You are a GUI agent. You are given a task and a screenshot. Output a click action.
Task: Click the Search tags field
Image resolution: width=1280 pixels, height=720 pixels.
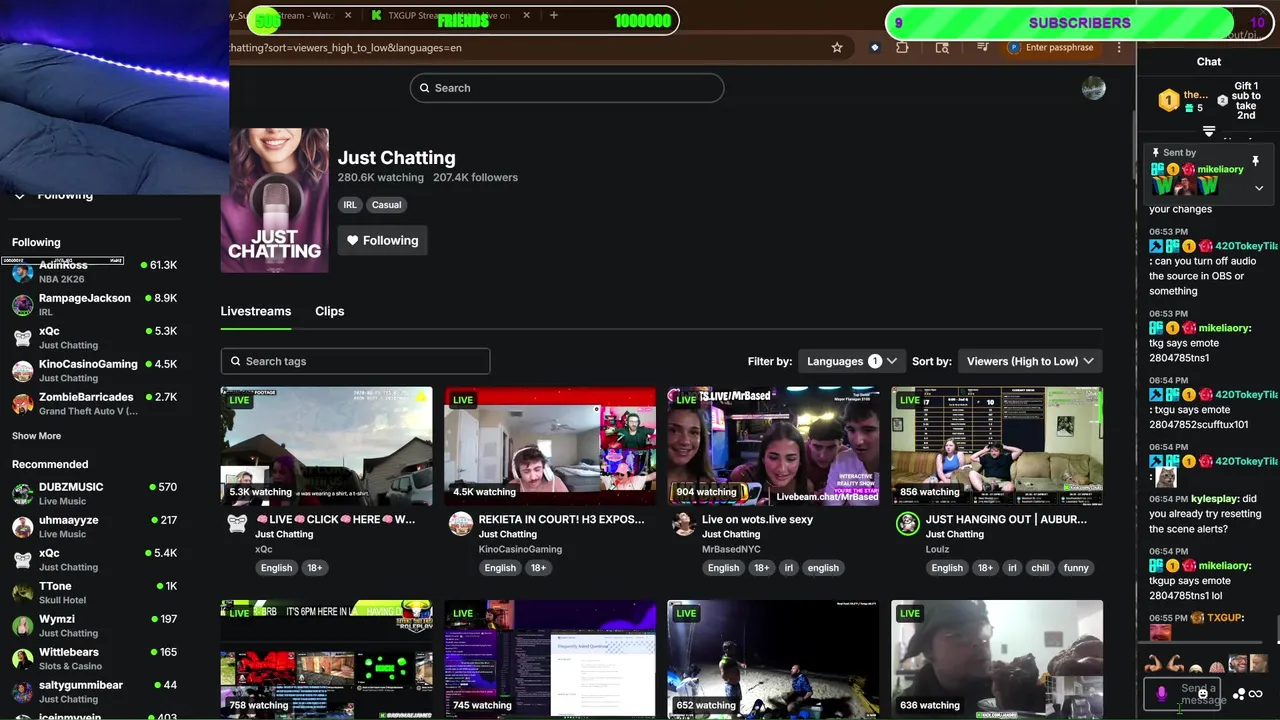click(355, 361)
